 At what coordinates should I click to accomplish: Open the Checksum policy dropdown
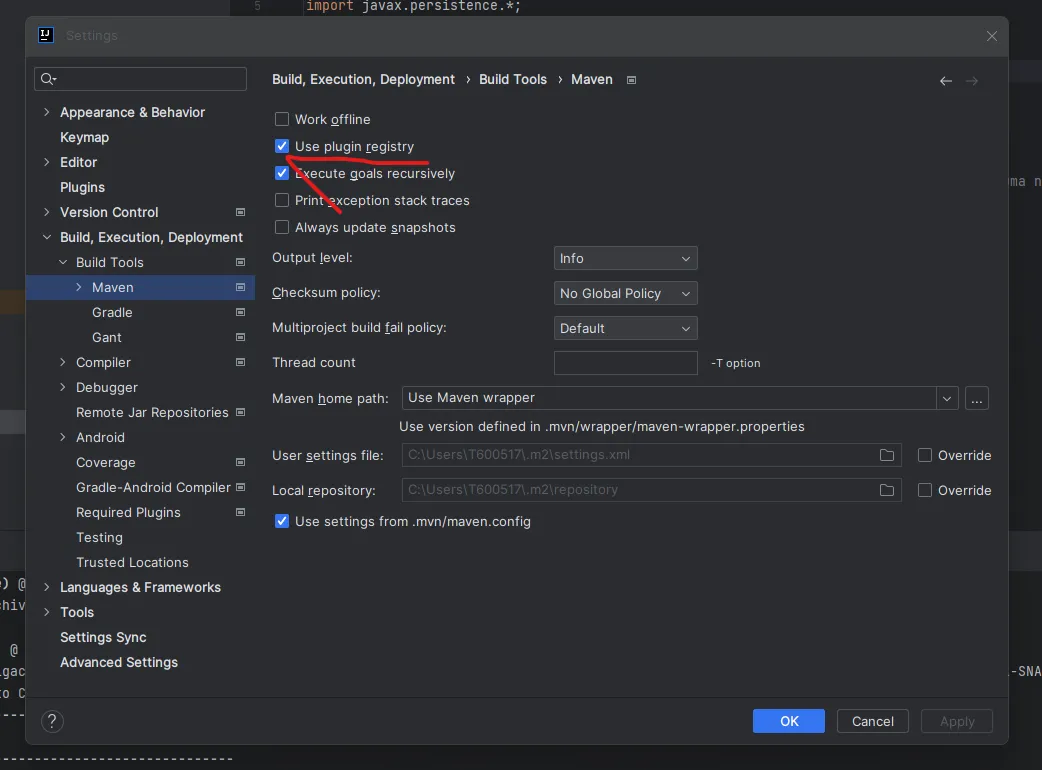[625, 294]
